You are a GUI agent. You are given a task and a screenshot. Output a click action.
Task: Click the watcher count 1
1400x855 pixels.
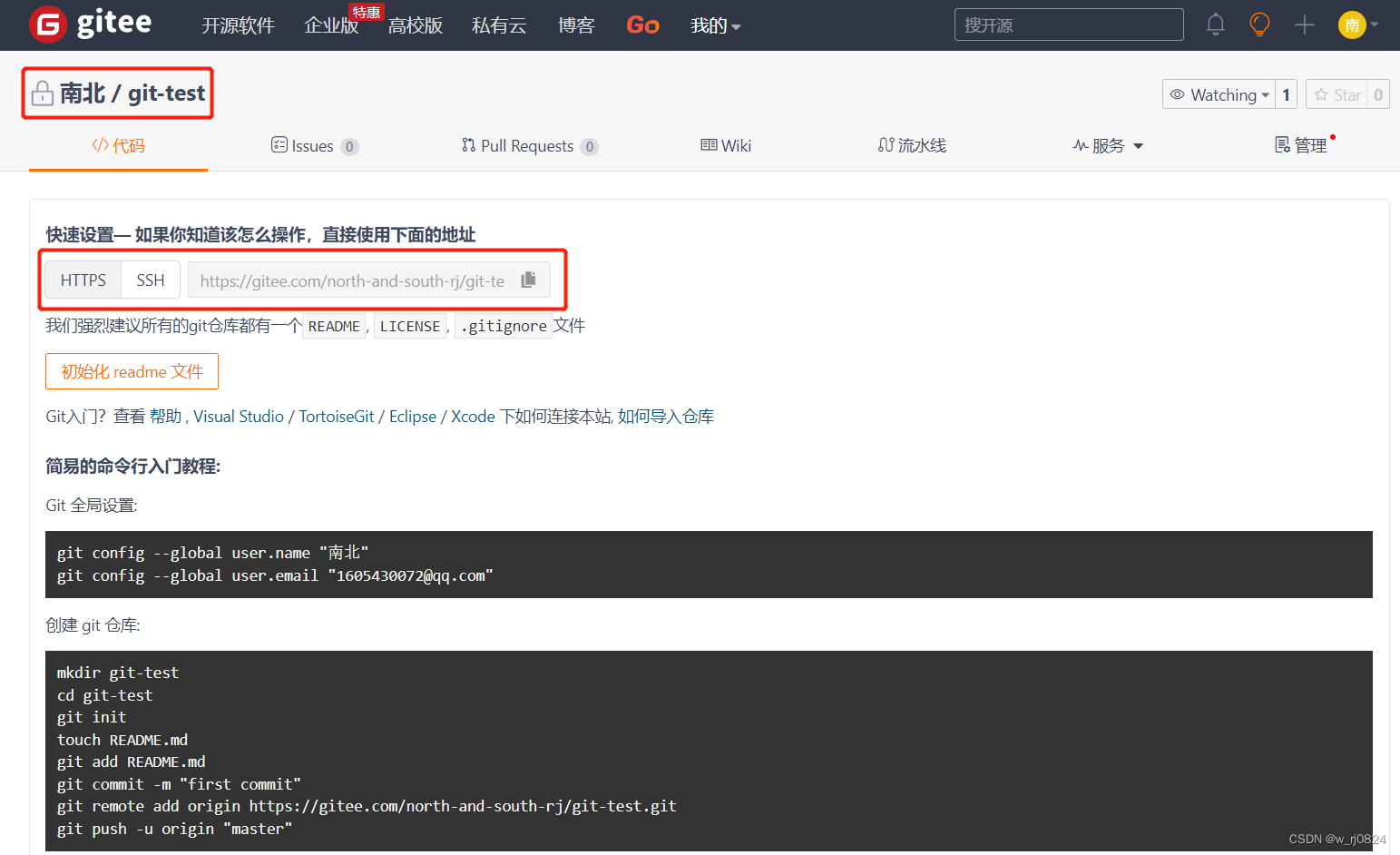tap(1286, 94)
